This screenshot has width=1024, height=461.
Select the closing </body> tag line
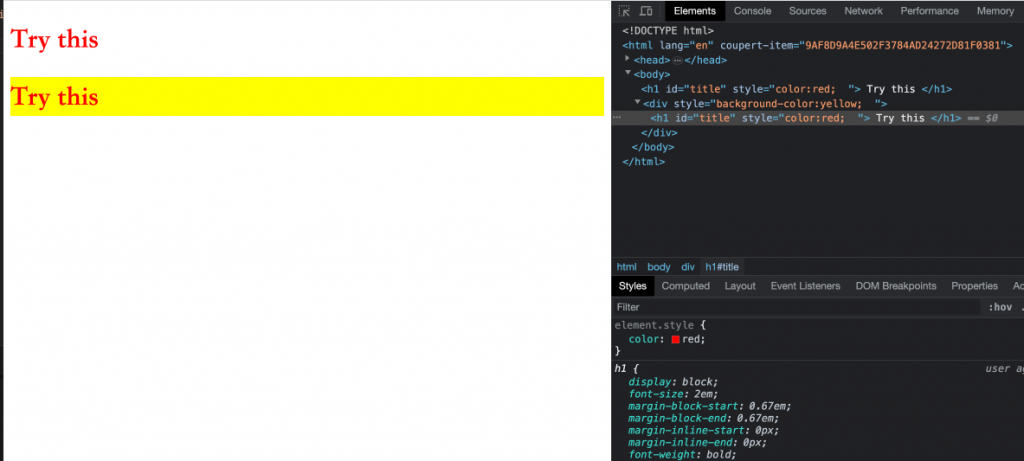point(652,147)
